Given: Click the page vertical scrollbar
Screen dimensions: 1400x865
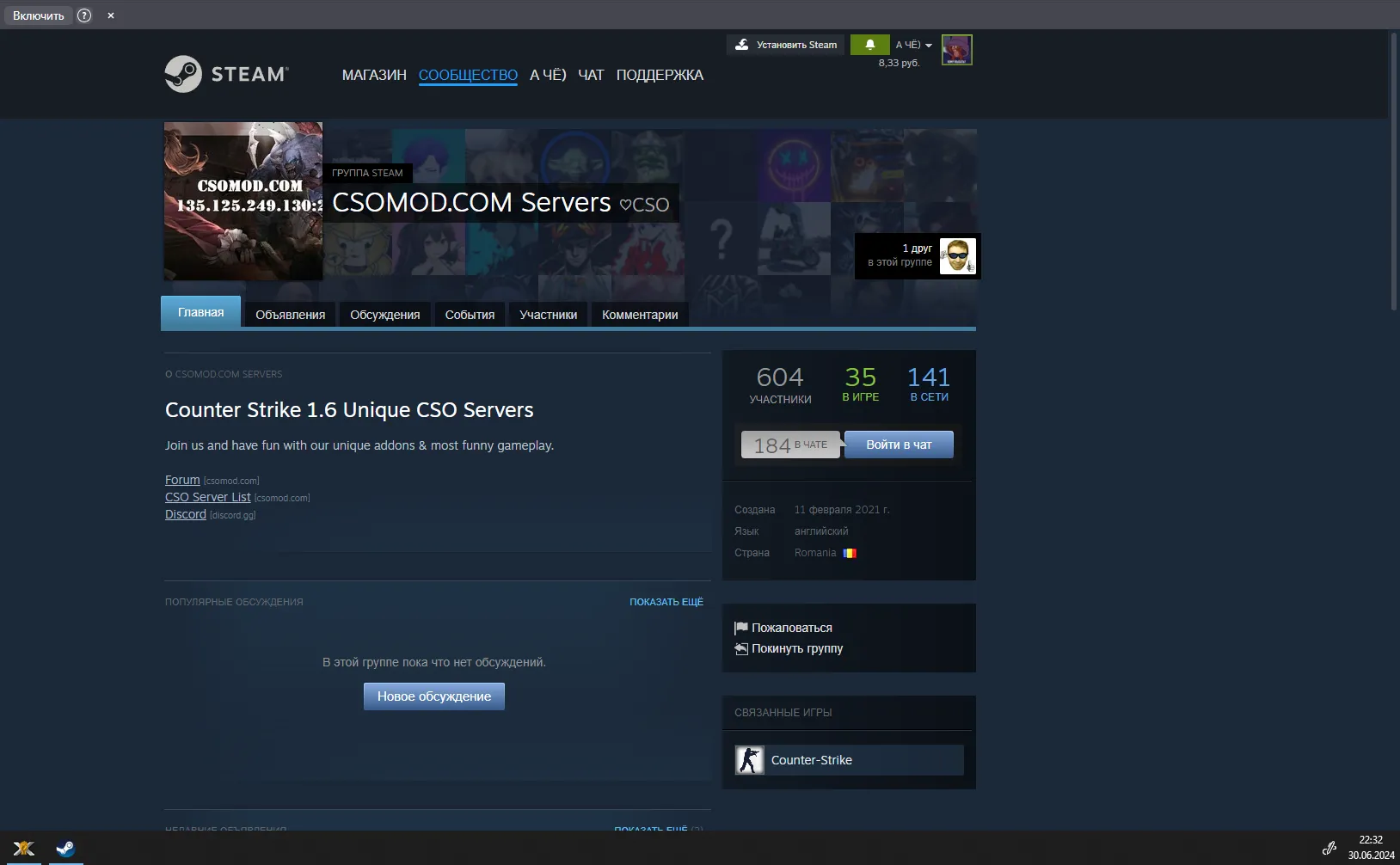Looking at the screenshot, I should click(1393, 172).
